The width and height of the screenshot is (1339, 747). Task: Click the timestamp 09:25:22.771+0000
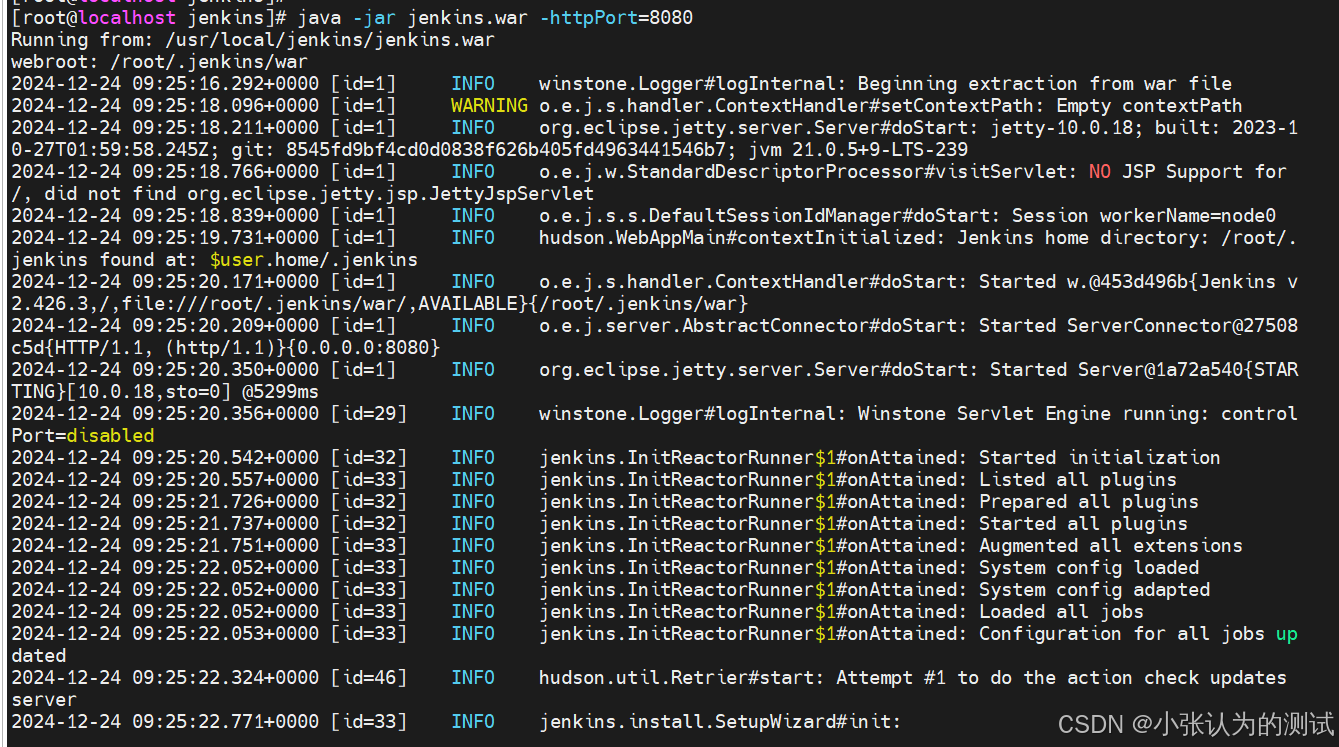point(225,722)
